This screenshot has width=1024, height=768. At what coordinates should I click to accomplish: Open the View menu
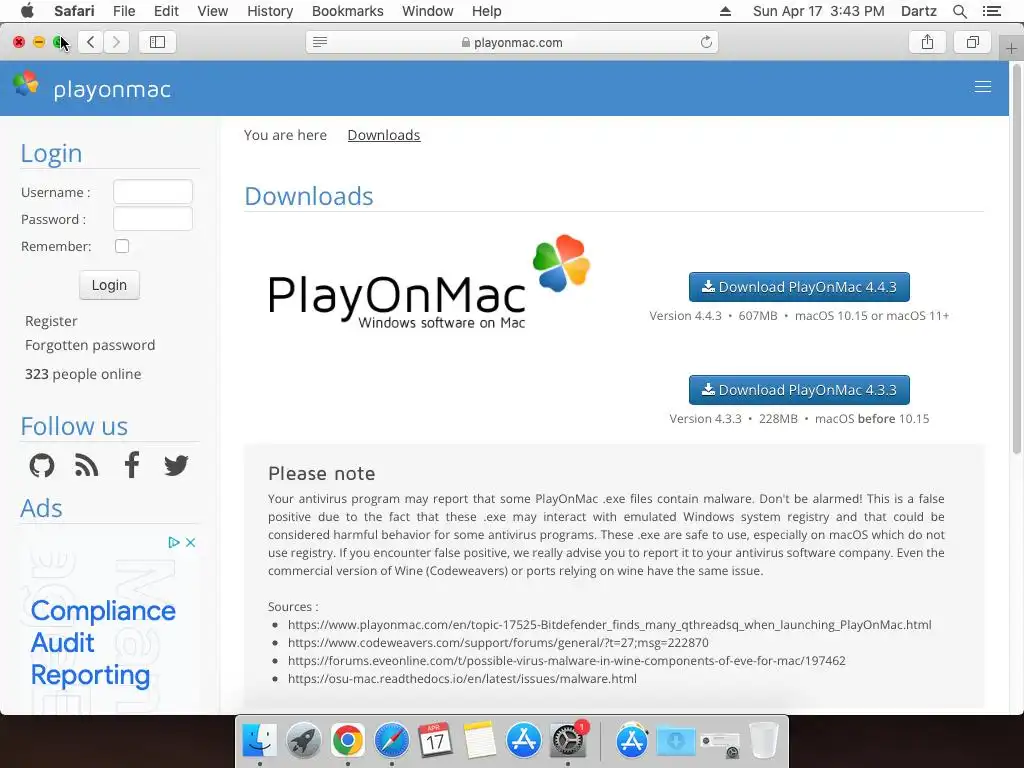click(x=213, y=11)
